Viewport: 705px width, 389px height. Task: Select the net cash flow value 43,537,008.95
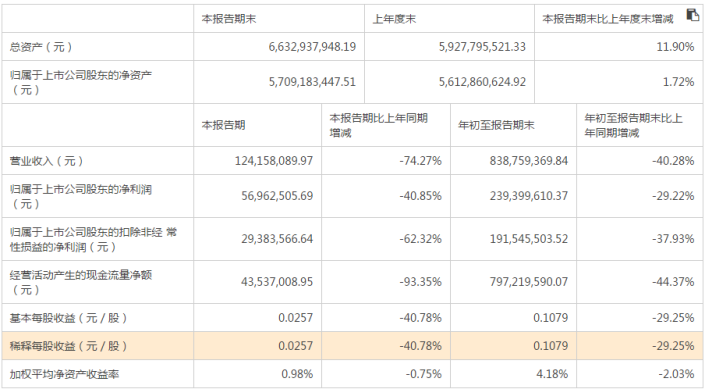[x=277, y=282]
